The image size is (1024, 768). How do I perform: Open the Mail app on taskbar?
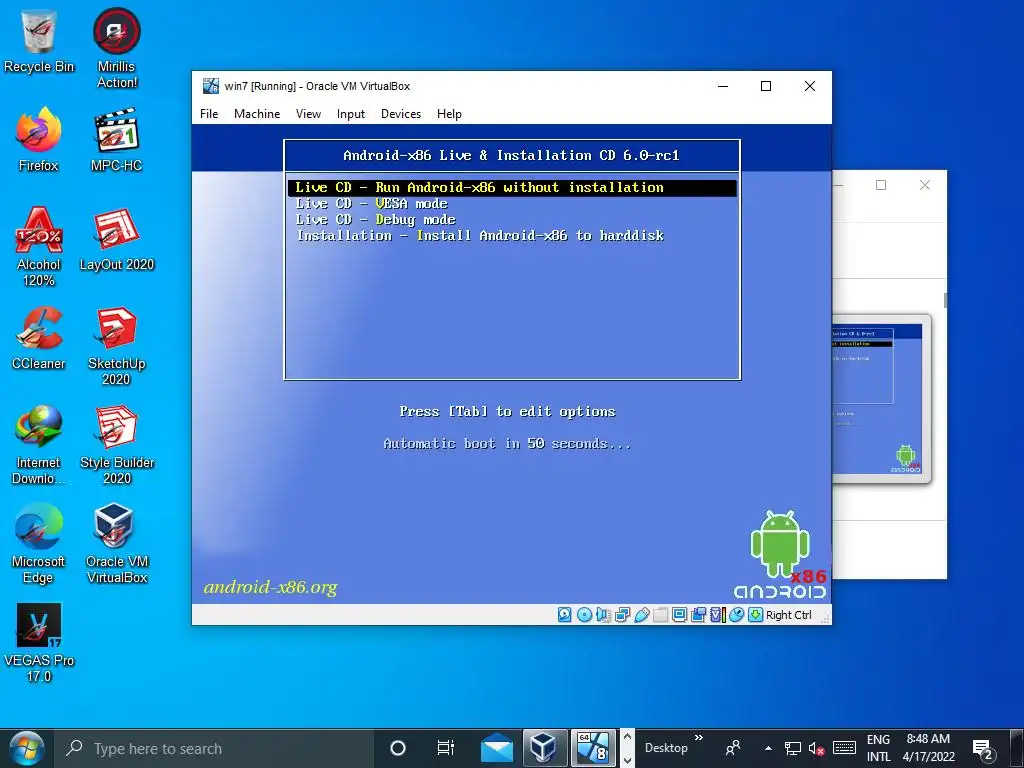pos(496,748)
